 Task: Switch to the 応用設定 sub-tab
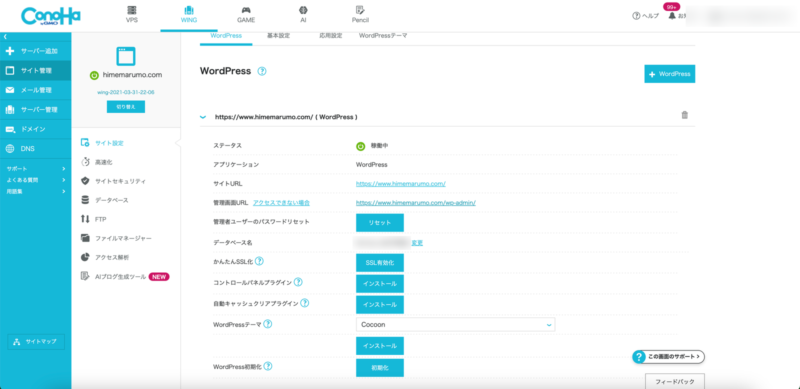point(331,36)
